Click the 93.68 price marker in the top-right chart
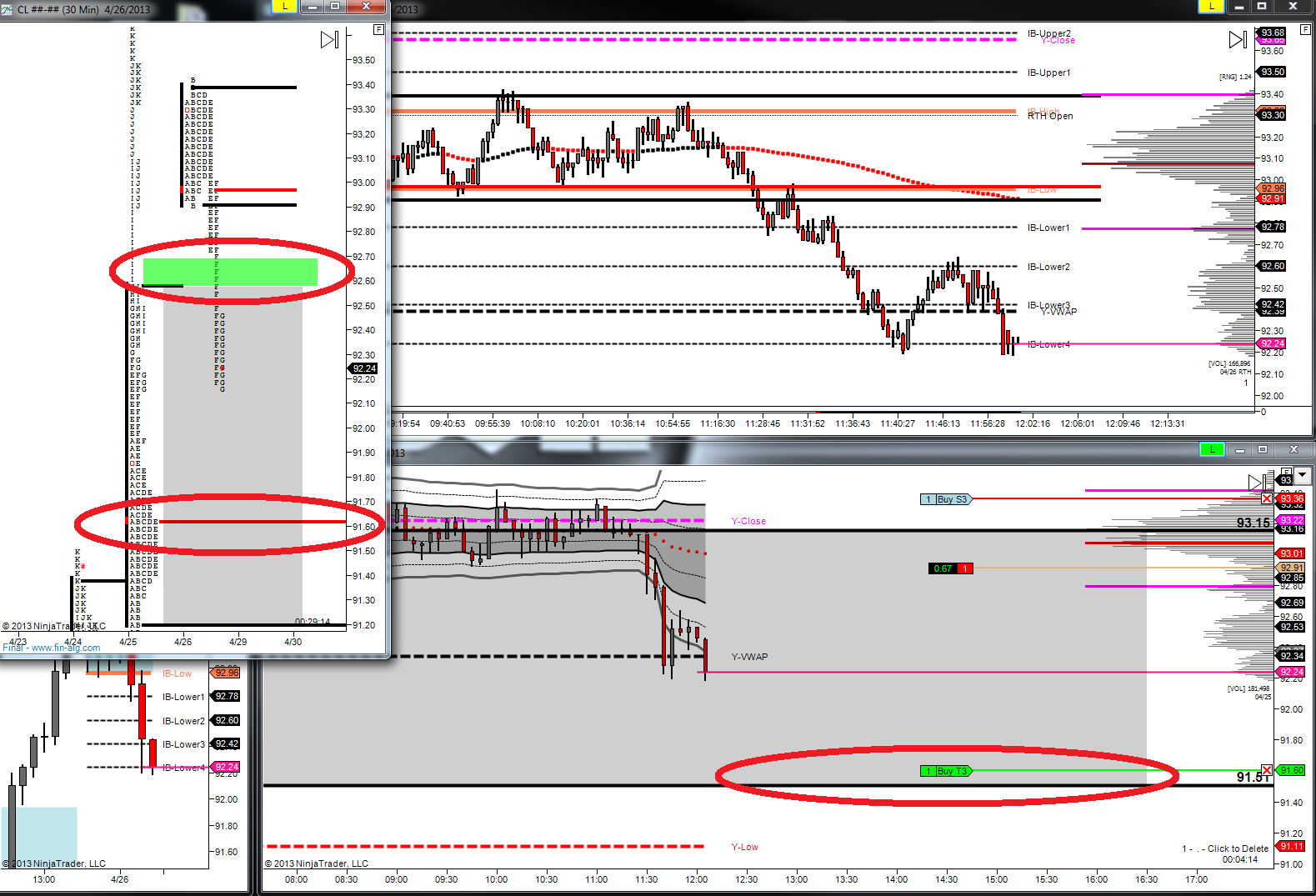Screen dimensions: 1316x896 click(1272, 33)
